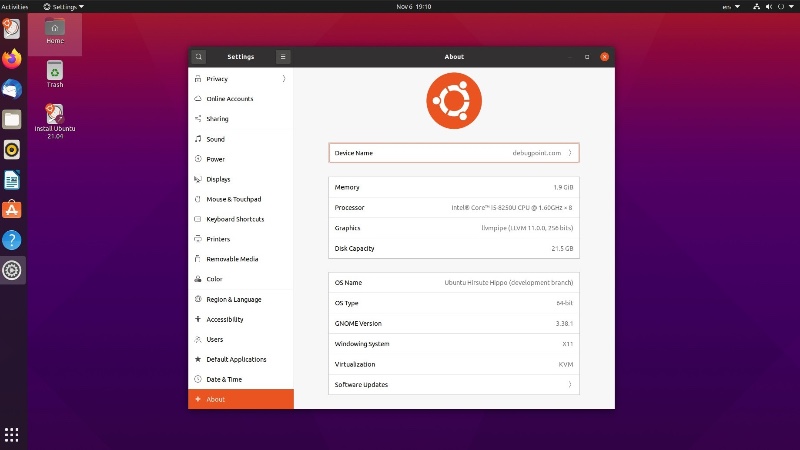The height and width of the screenshot is (450, 800).
Task: Open the Install Ubuntu 21.04 desktop icon
Action: tap(55, 118)
